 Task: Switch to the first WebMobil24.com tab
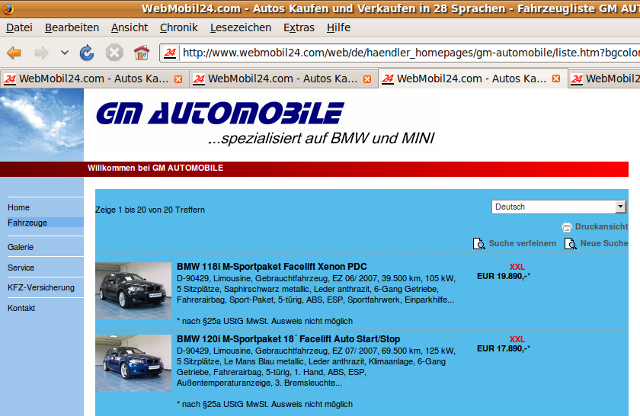93,79
